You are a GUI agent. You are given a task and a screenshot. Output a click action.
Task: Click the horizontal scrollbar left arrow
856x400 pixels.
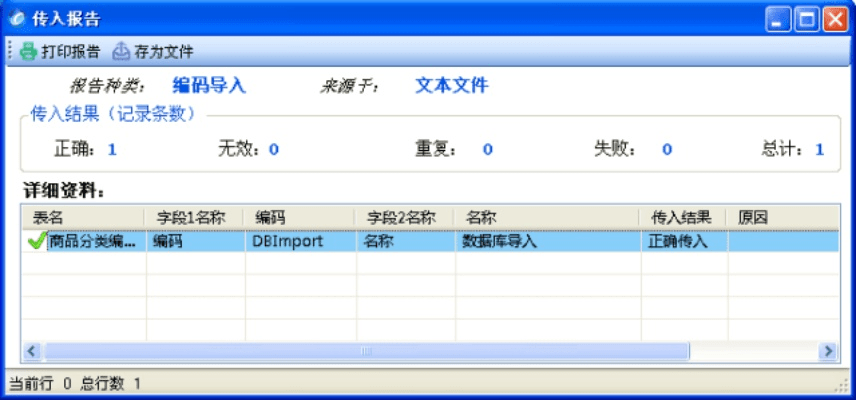[x=32, y=351]
